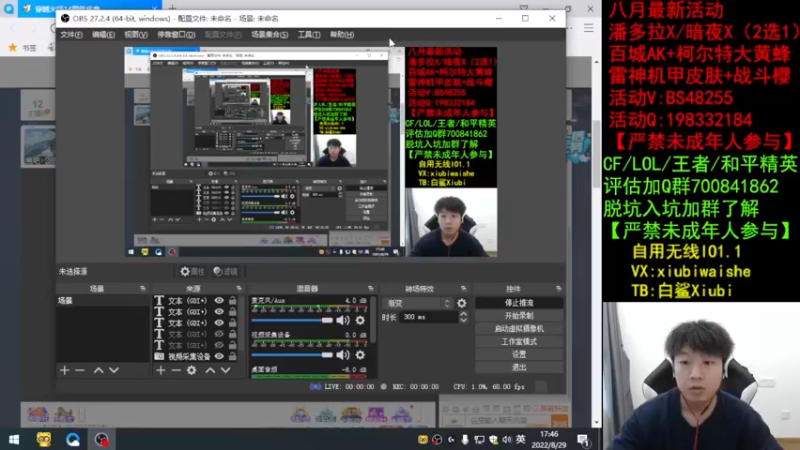Mute the 麦克风/Aux audio channel
800x450 pixels.
pos(343,320)
